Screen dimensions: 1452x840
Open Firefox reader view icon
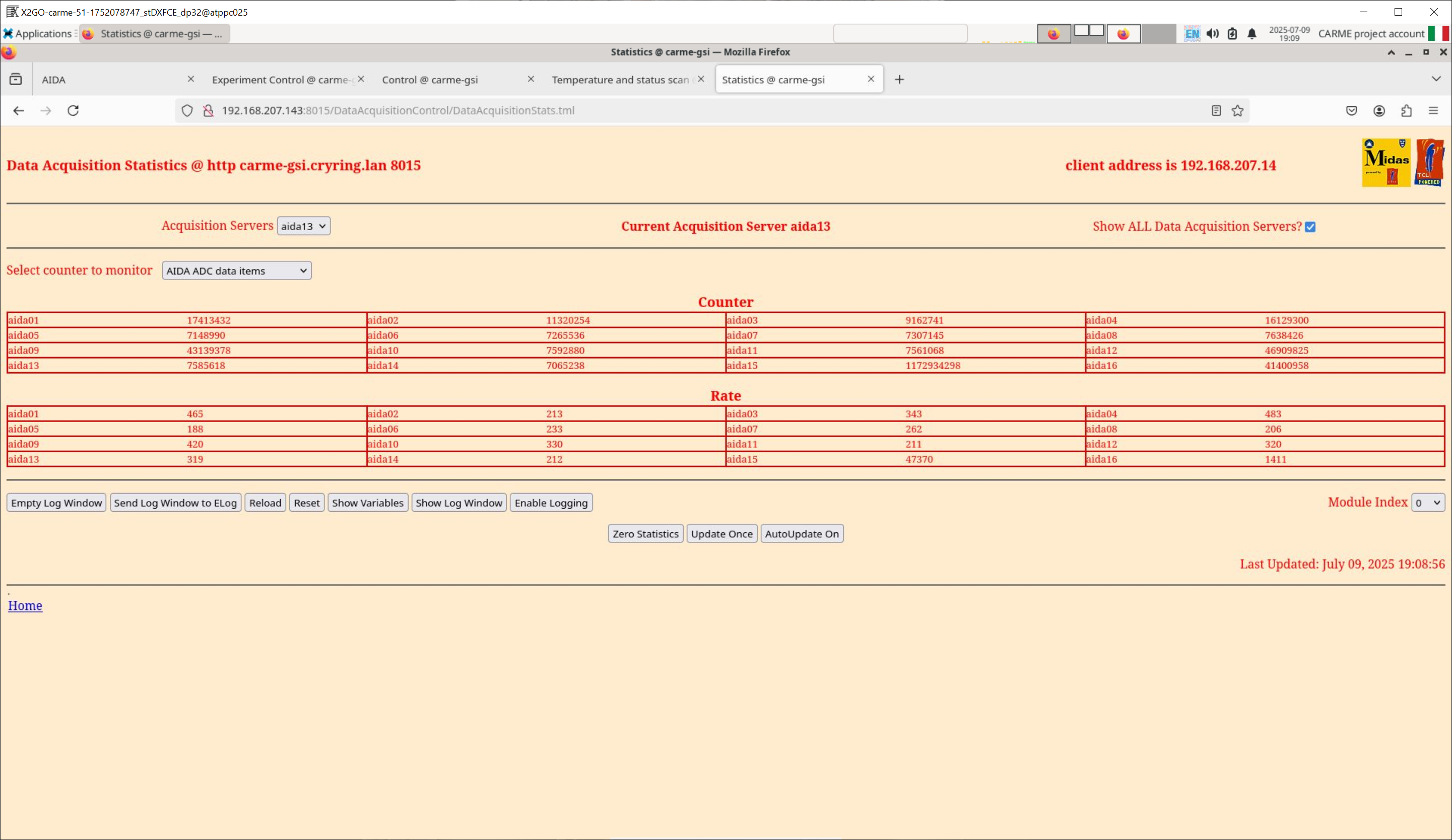tap(1216, 111)
